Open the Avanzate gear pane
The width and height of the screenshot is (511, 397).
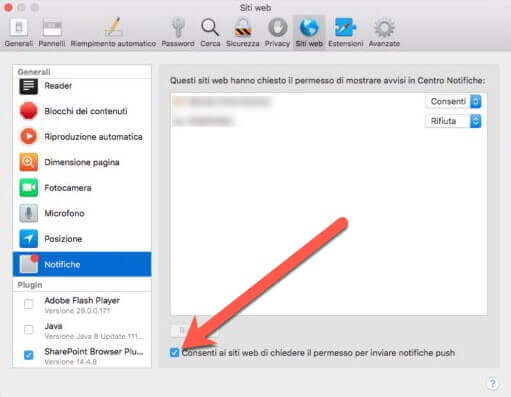point(384,32)
